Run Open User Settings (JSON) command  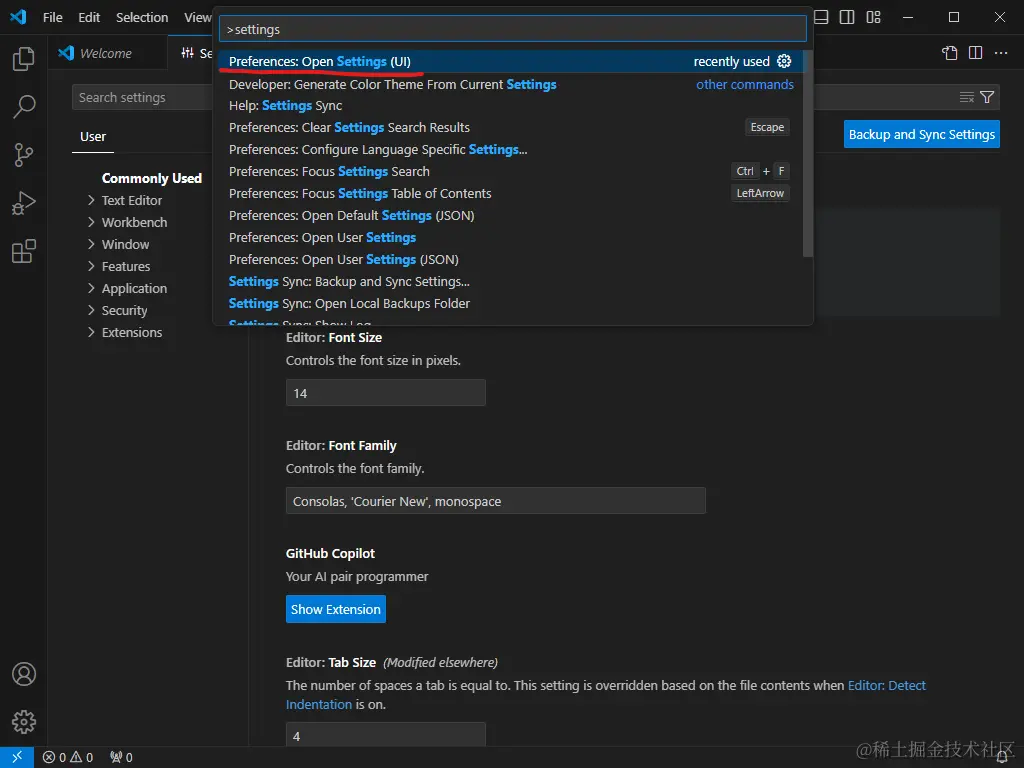pyautogui.click(x=509, y=260)
